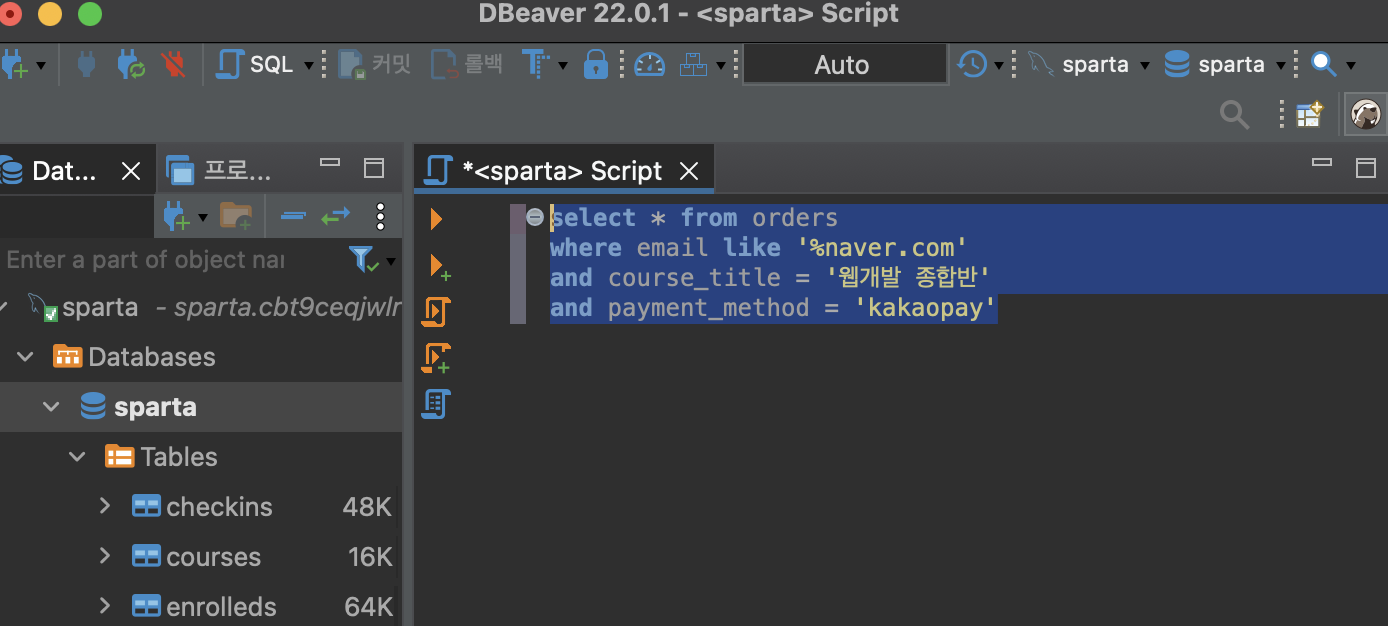
Task: Close the <sparta> Script tab
Action: (689, 171)
